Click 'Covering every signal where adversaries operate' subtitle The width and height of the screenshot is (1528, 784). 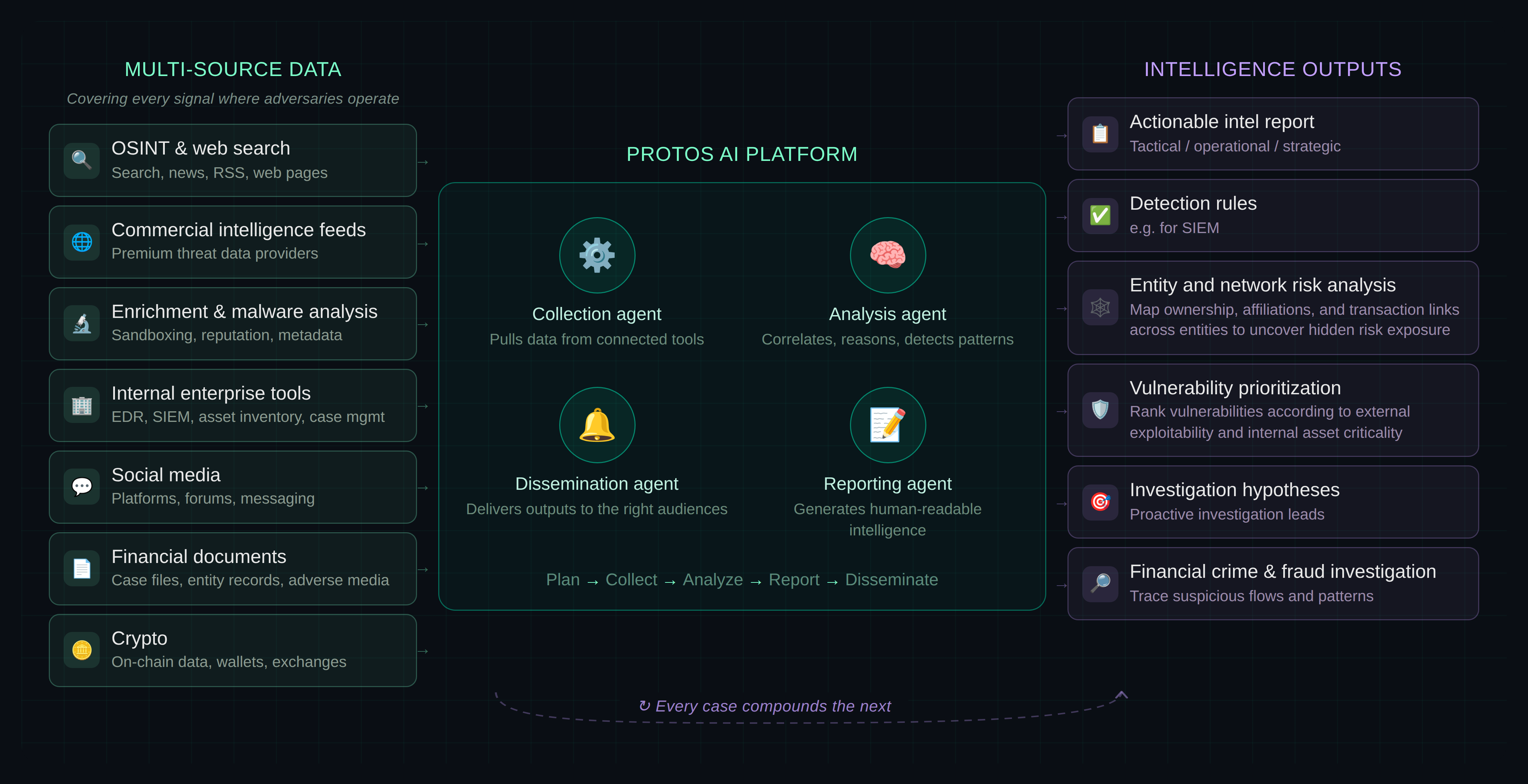coord(232,98)
